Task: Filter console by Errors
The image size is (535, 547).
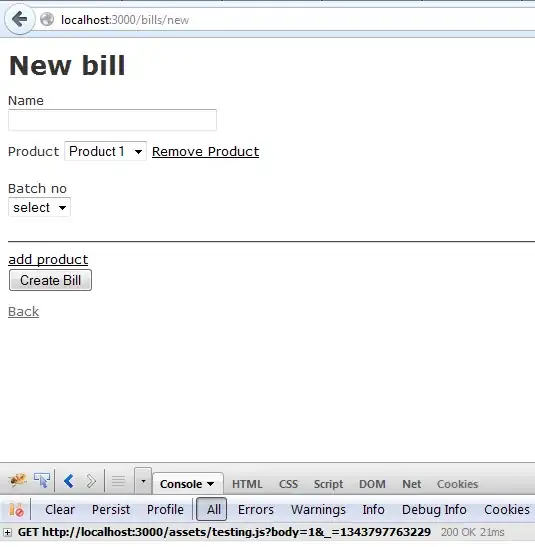Action: (x=256, y=510)
